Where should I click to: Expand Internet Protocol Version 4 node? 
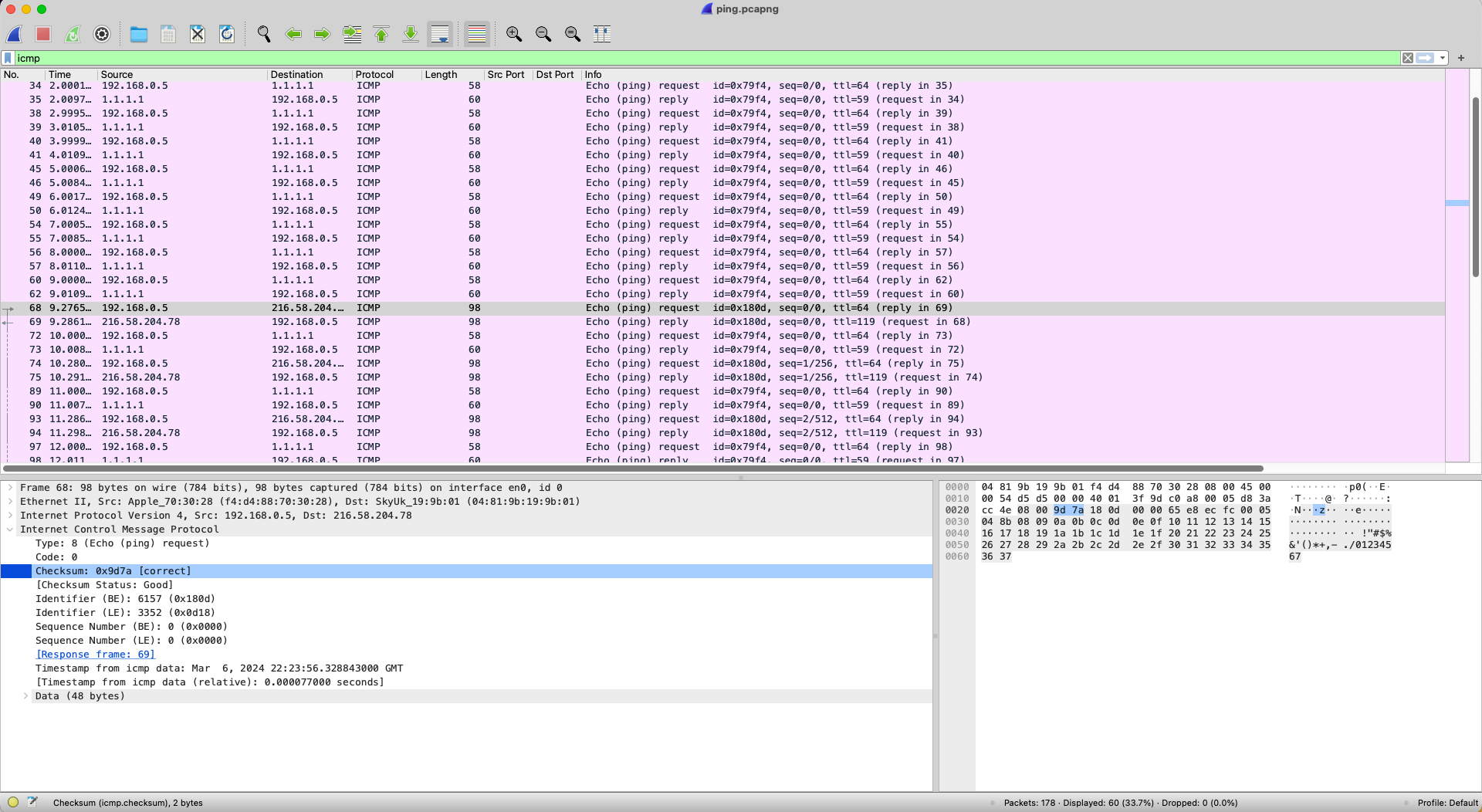coord(10,516)
